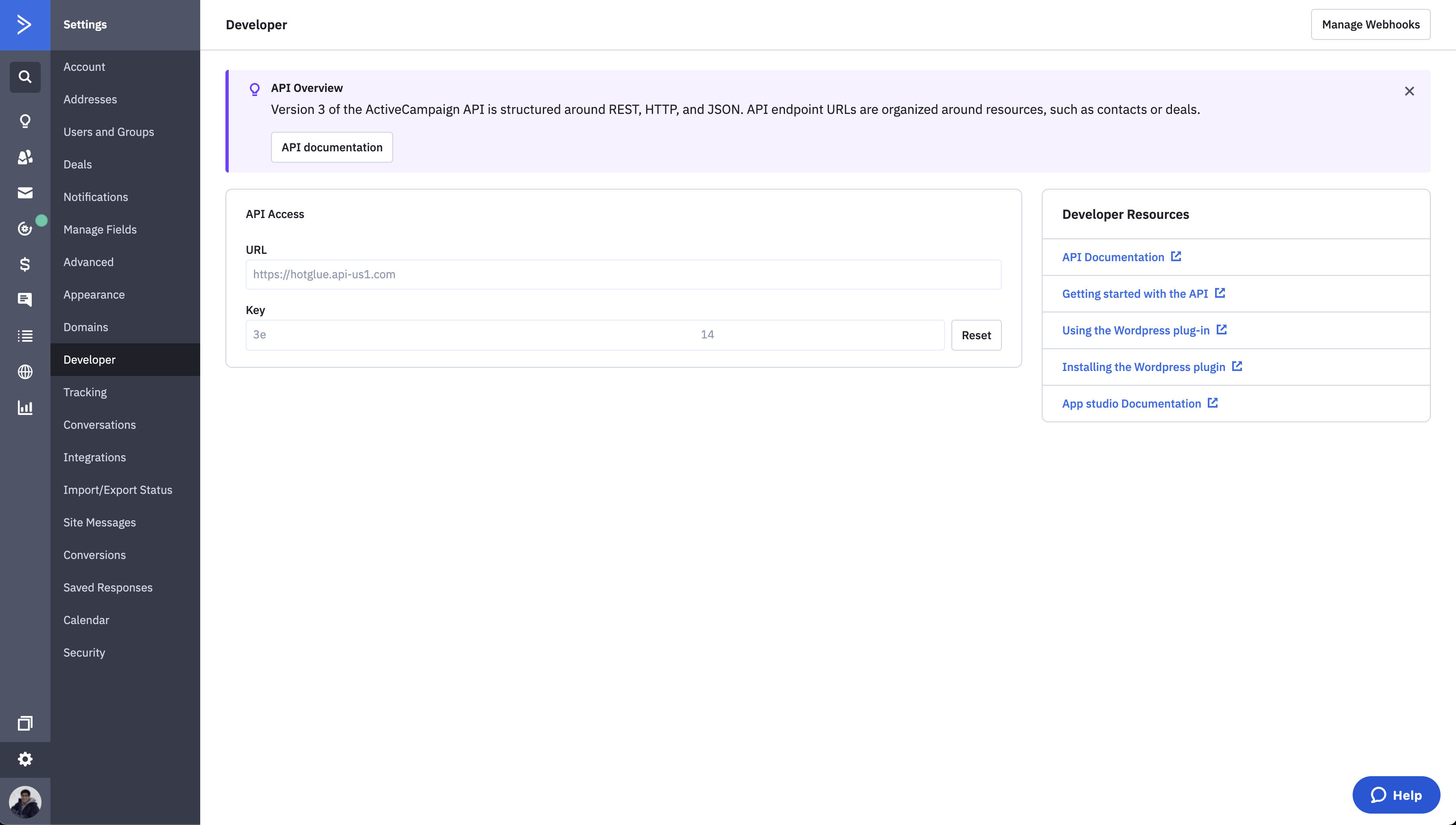Dismiss the API Overview banner
The width and height of the screenshot is (1456, 825).
tap(1410, 91)
